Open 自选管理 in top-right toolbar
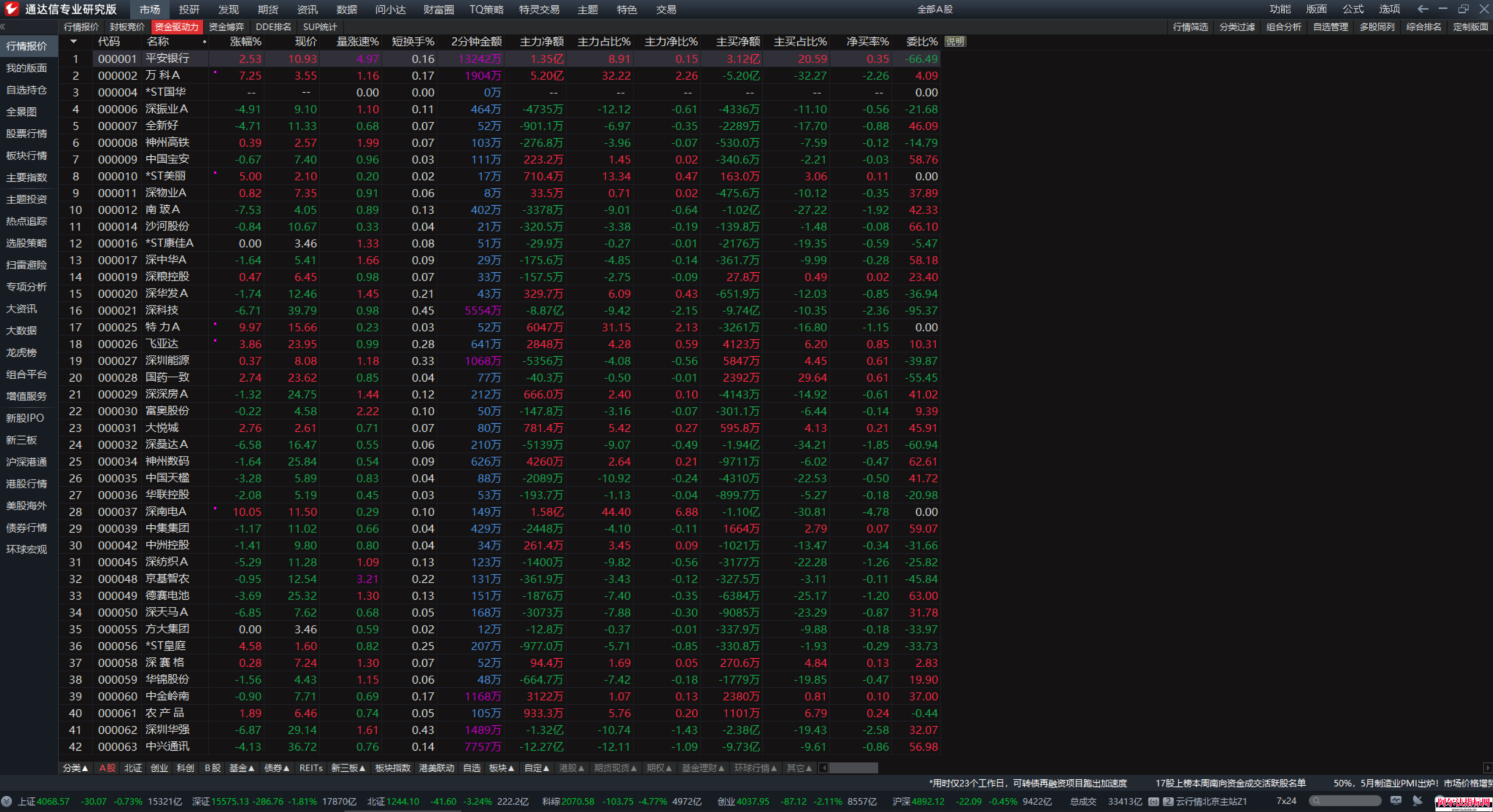1493x812 pixels. pyautogui.click(x=1330, y=27)
